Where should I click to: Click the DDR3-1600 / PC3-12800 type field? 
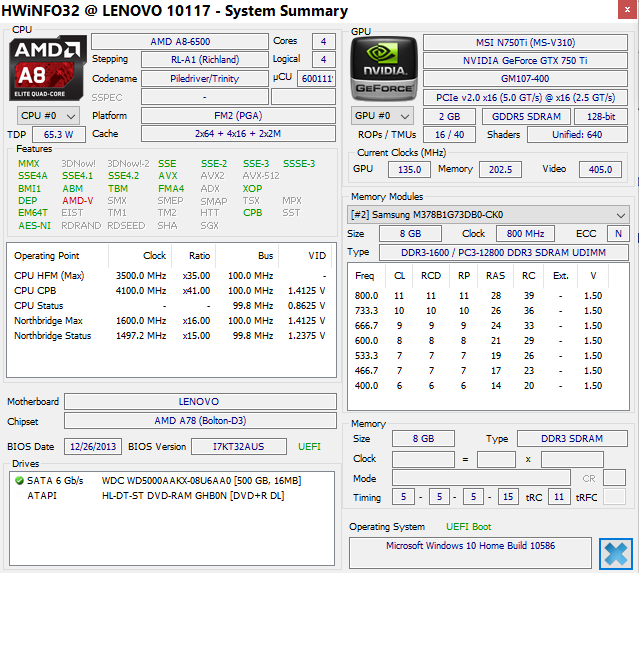pyautogui.click(x=504, y=253)
